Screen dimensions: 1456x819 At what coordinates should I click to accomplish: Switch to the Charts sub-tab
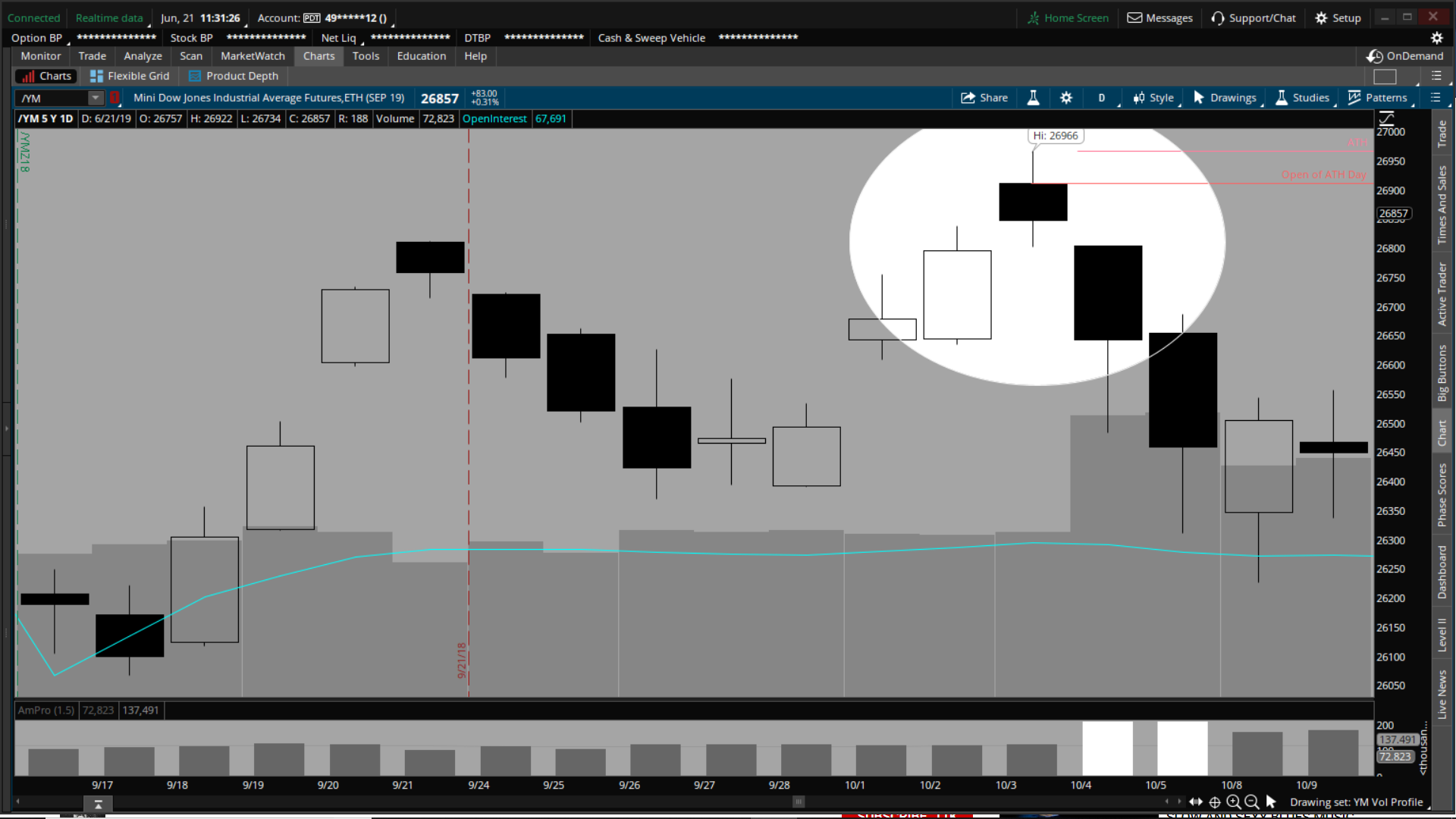tap(46, 76)
